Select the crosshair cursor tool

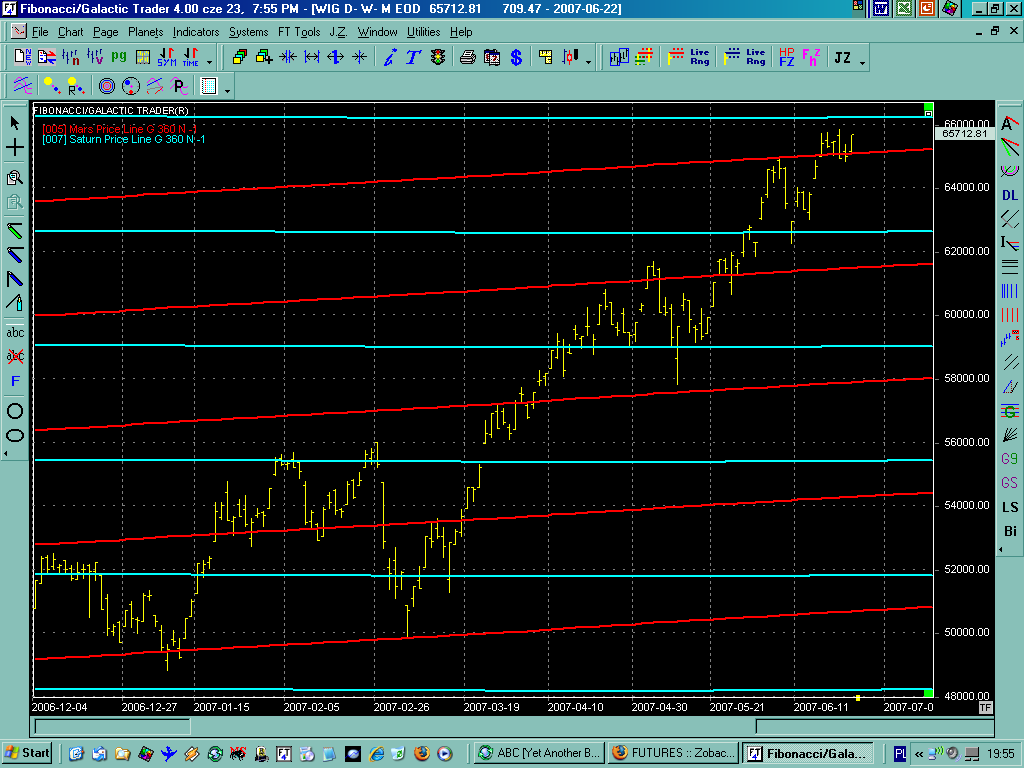click(x=15, y=148)
